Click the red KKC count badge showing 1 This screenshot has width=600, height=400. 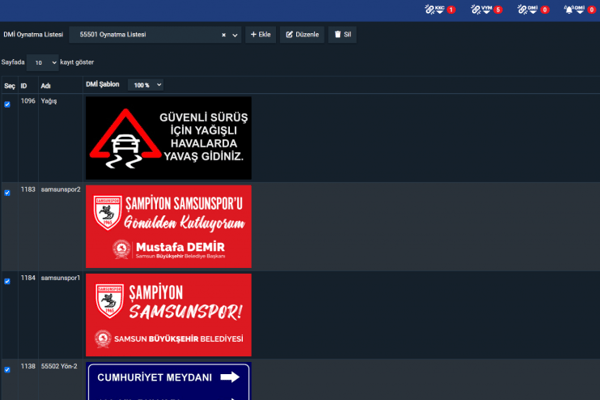[x=451, y=10]
